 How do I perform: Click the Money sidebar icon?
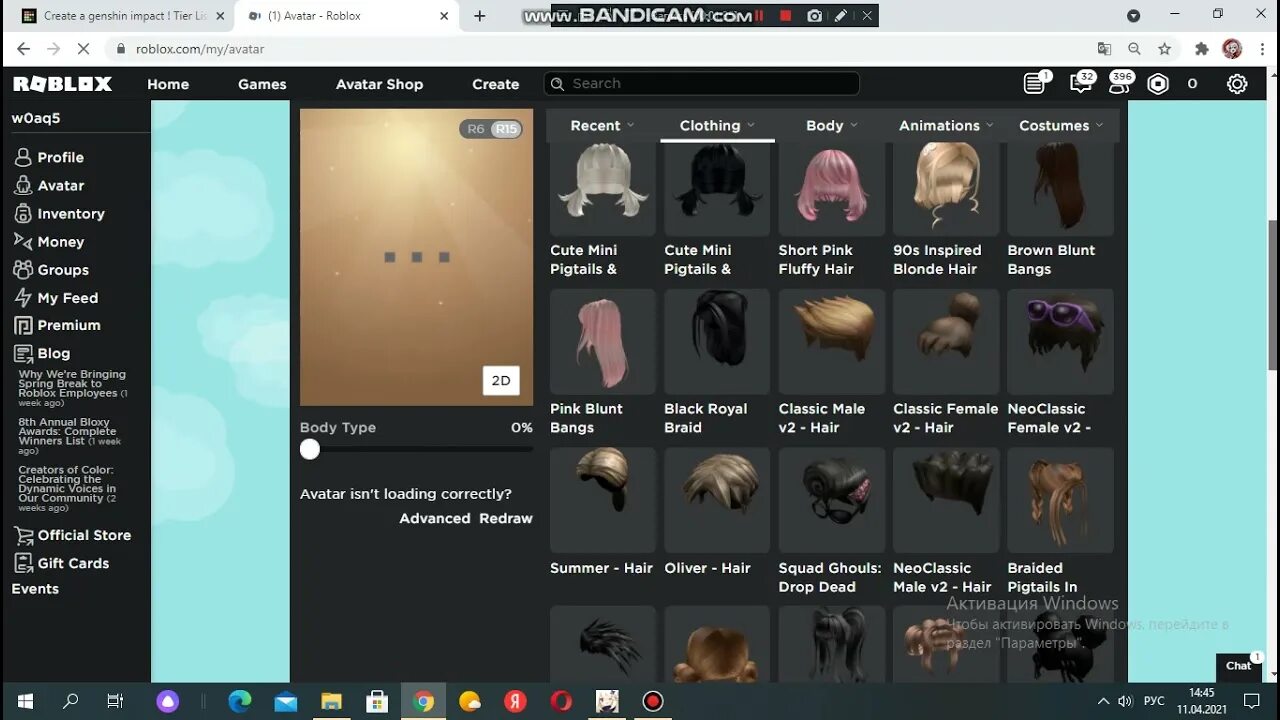(22, 241)
